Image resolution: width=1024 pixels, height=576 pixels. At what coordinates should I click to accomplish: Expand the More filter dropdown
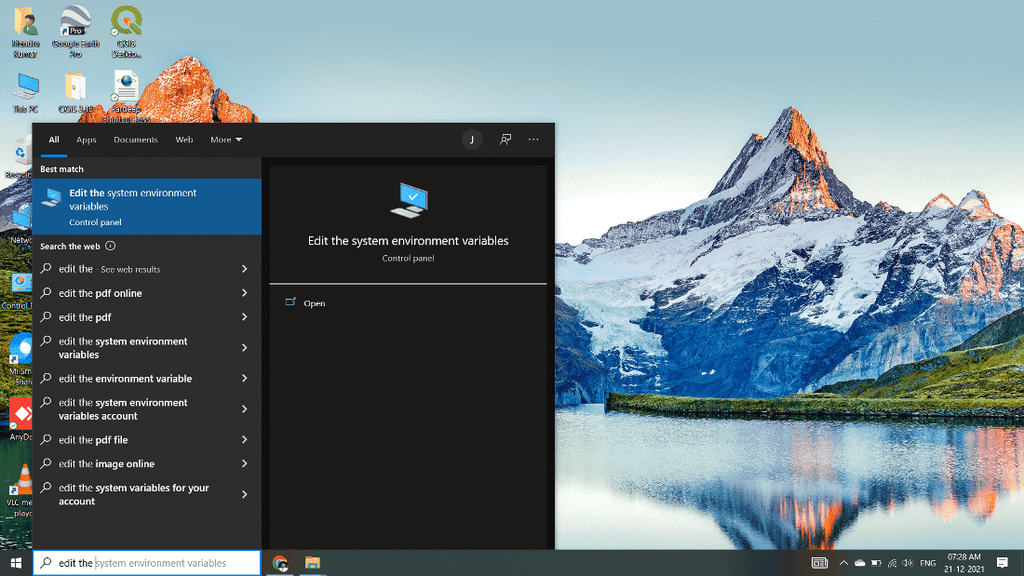[226, 140]
